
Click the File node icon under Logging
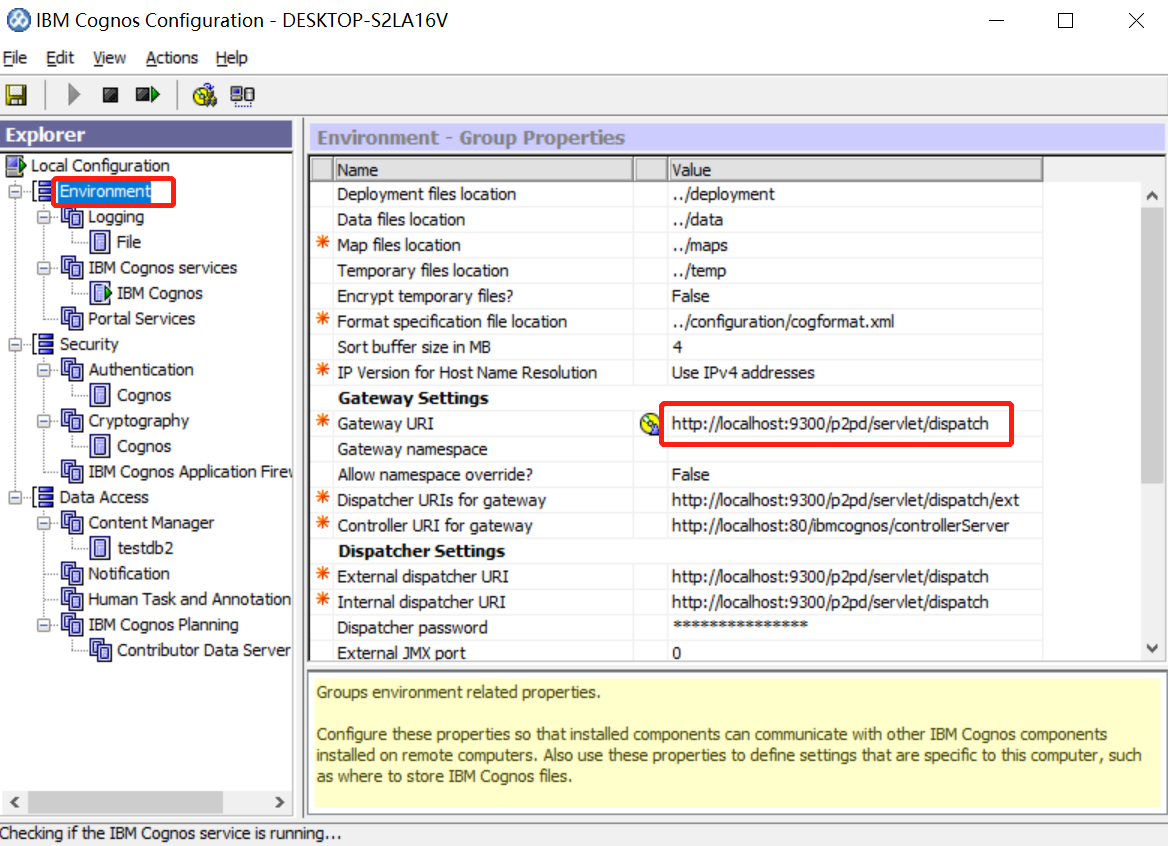pos(101,242)
